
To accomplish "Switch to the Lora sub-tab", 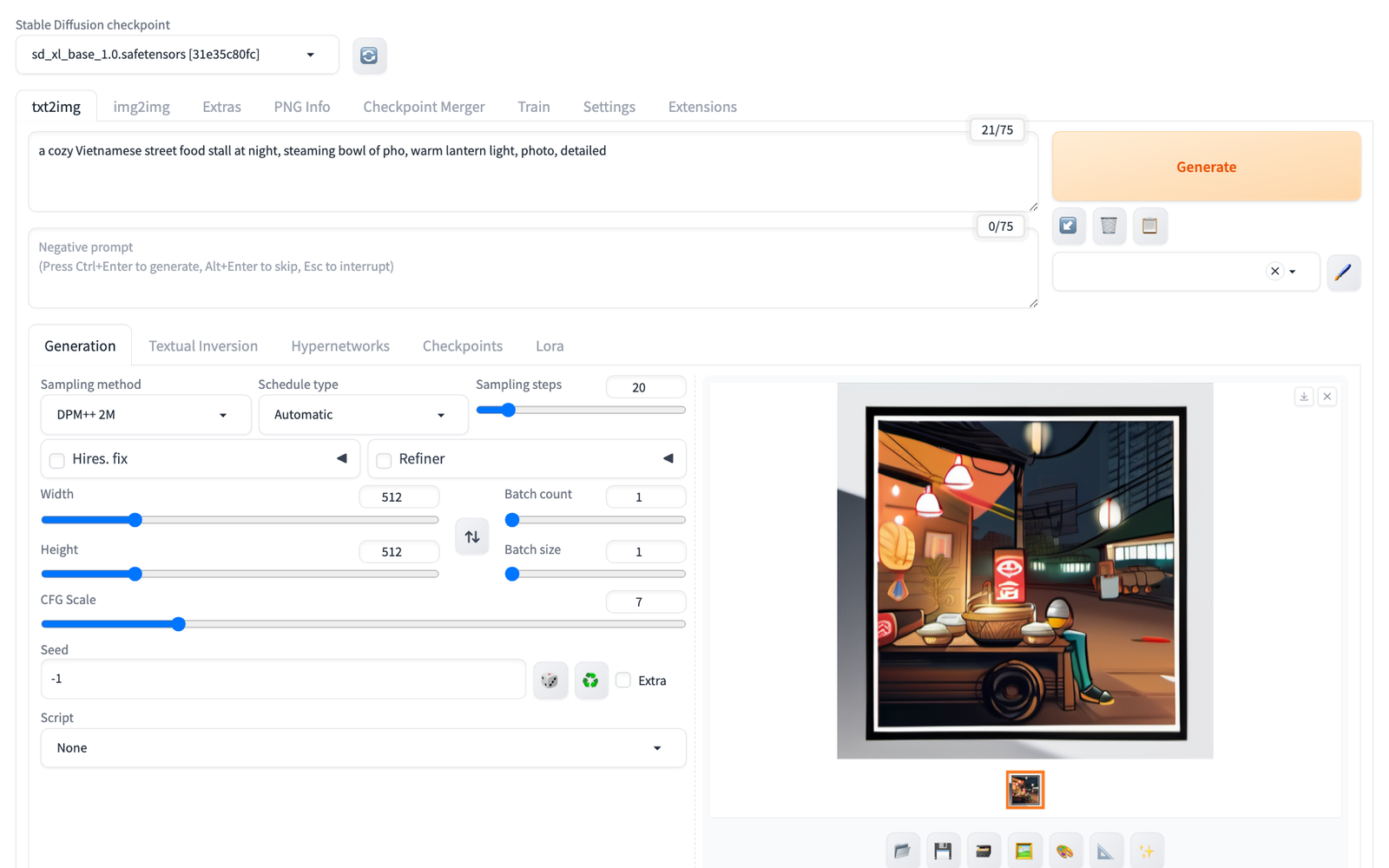I will tap(550, 346).
